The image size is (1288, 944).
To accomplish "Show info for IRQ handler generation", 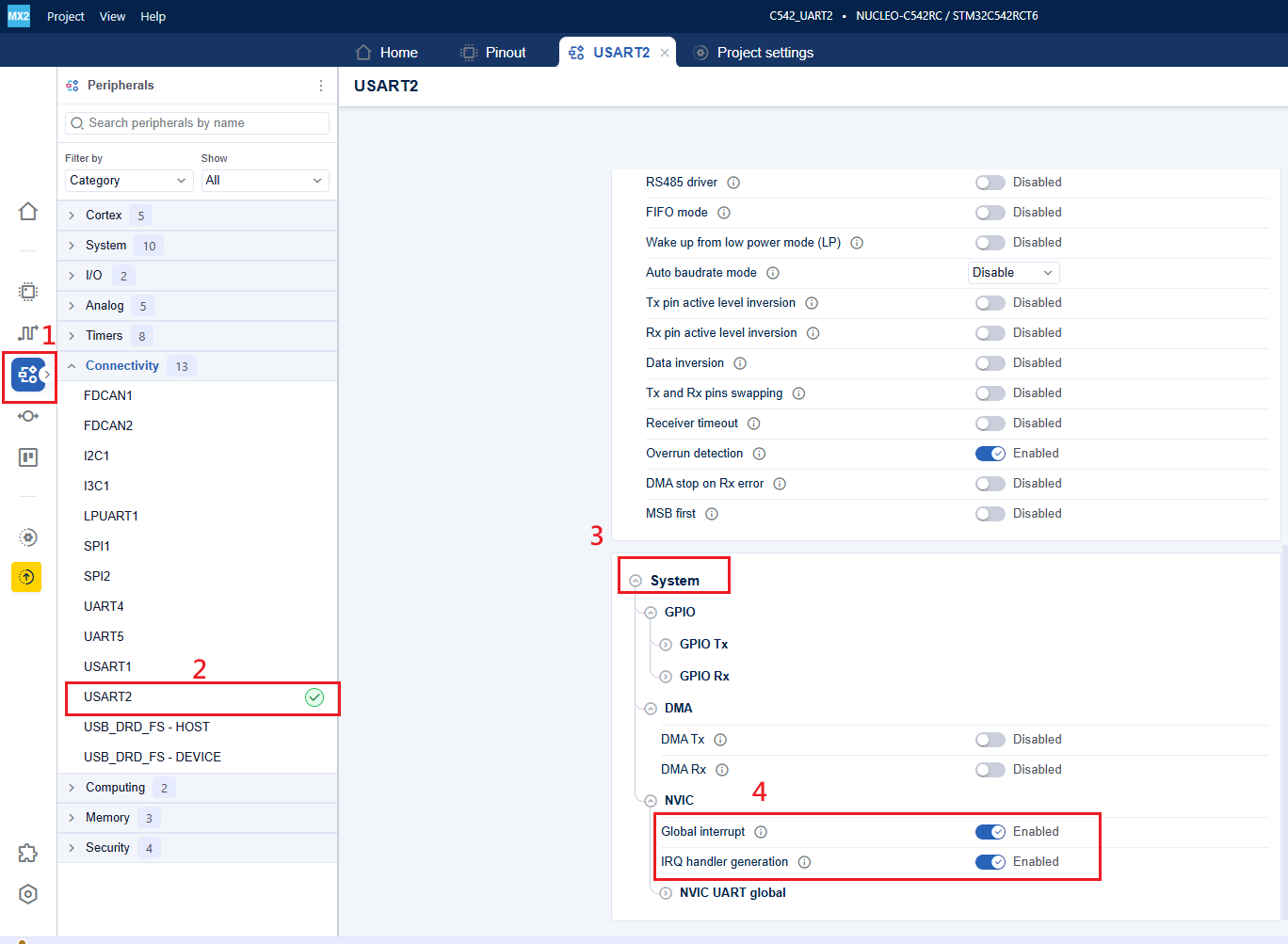I will point(805,862).
